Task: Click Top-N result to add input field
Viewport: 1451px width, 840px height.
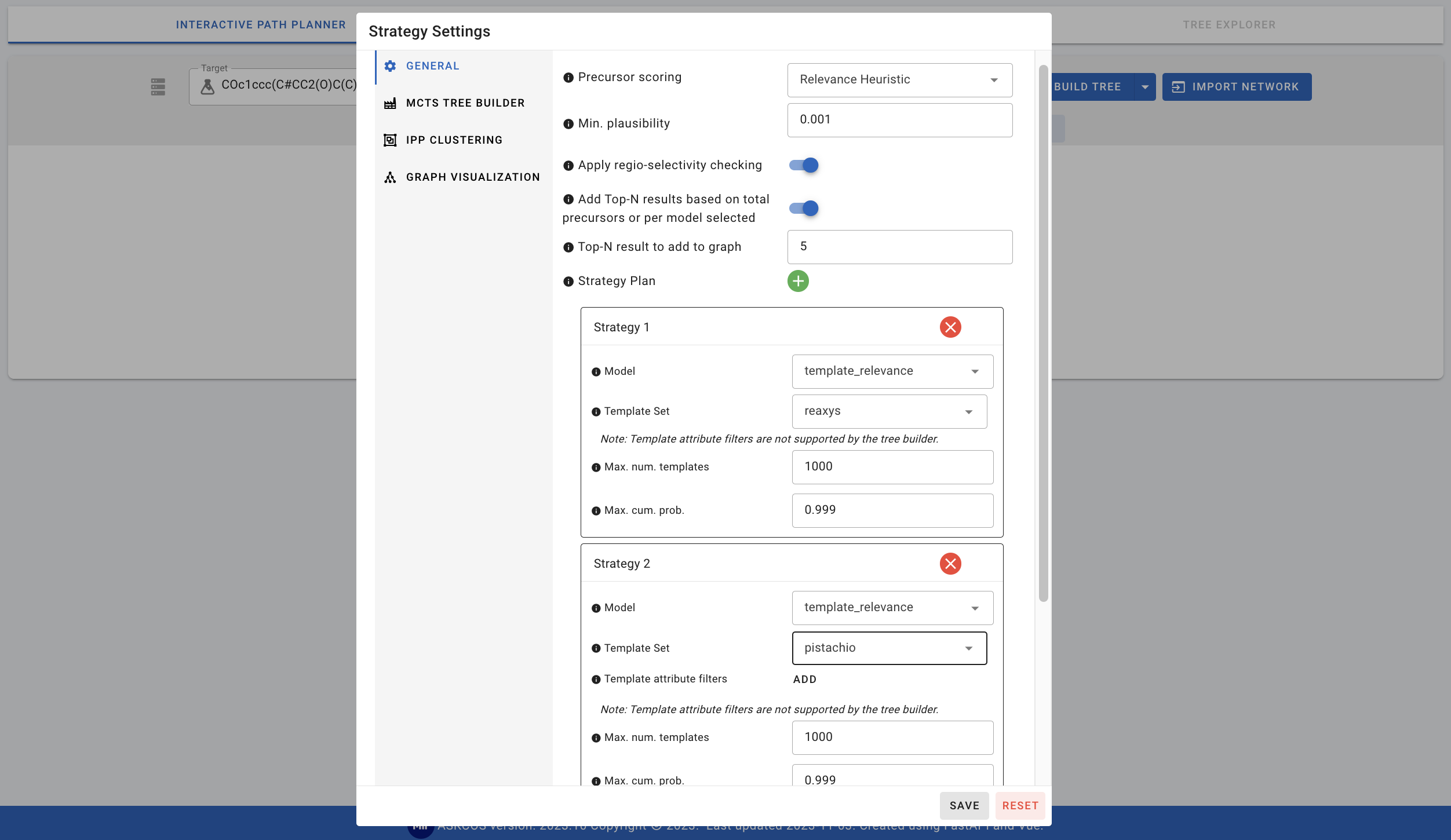Action: tap(899, 247)
